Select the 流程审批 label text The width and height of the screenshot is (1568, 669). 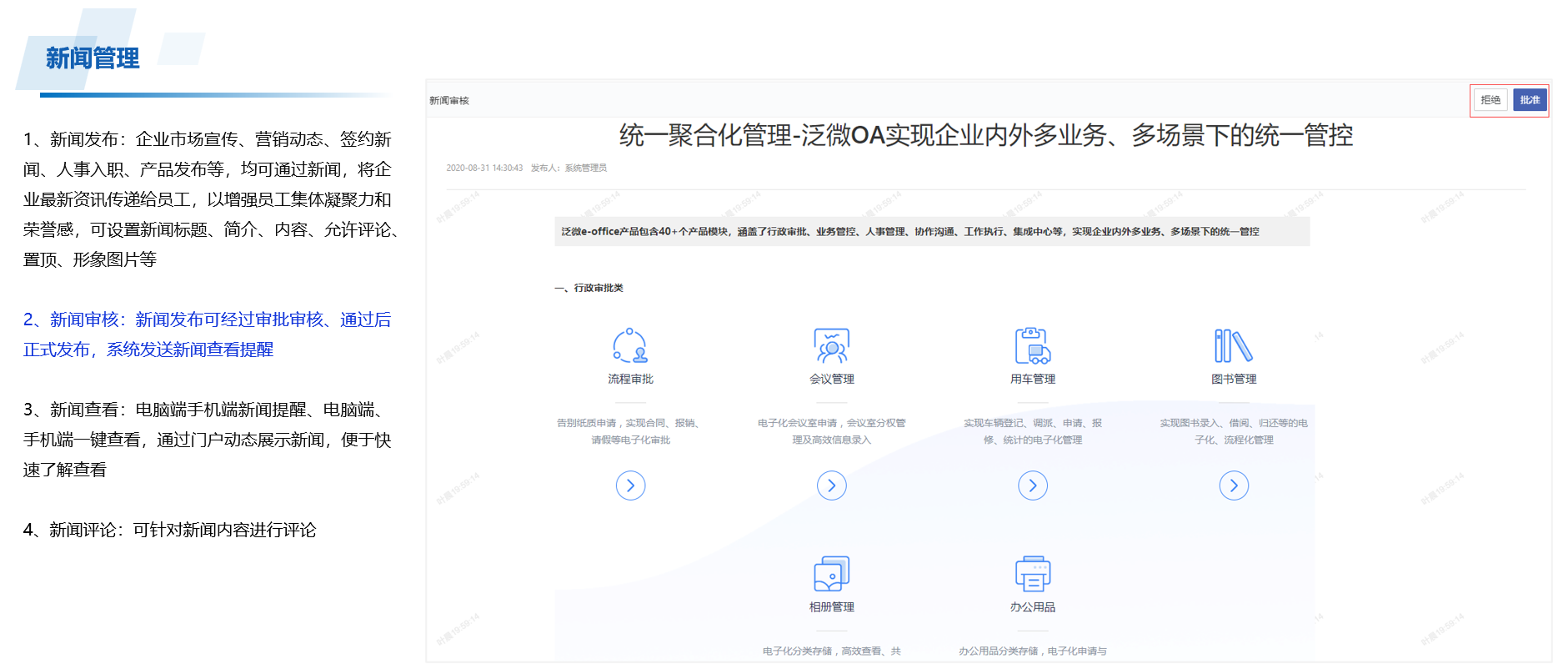[x=630, y=379]
